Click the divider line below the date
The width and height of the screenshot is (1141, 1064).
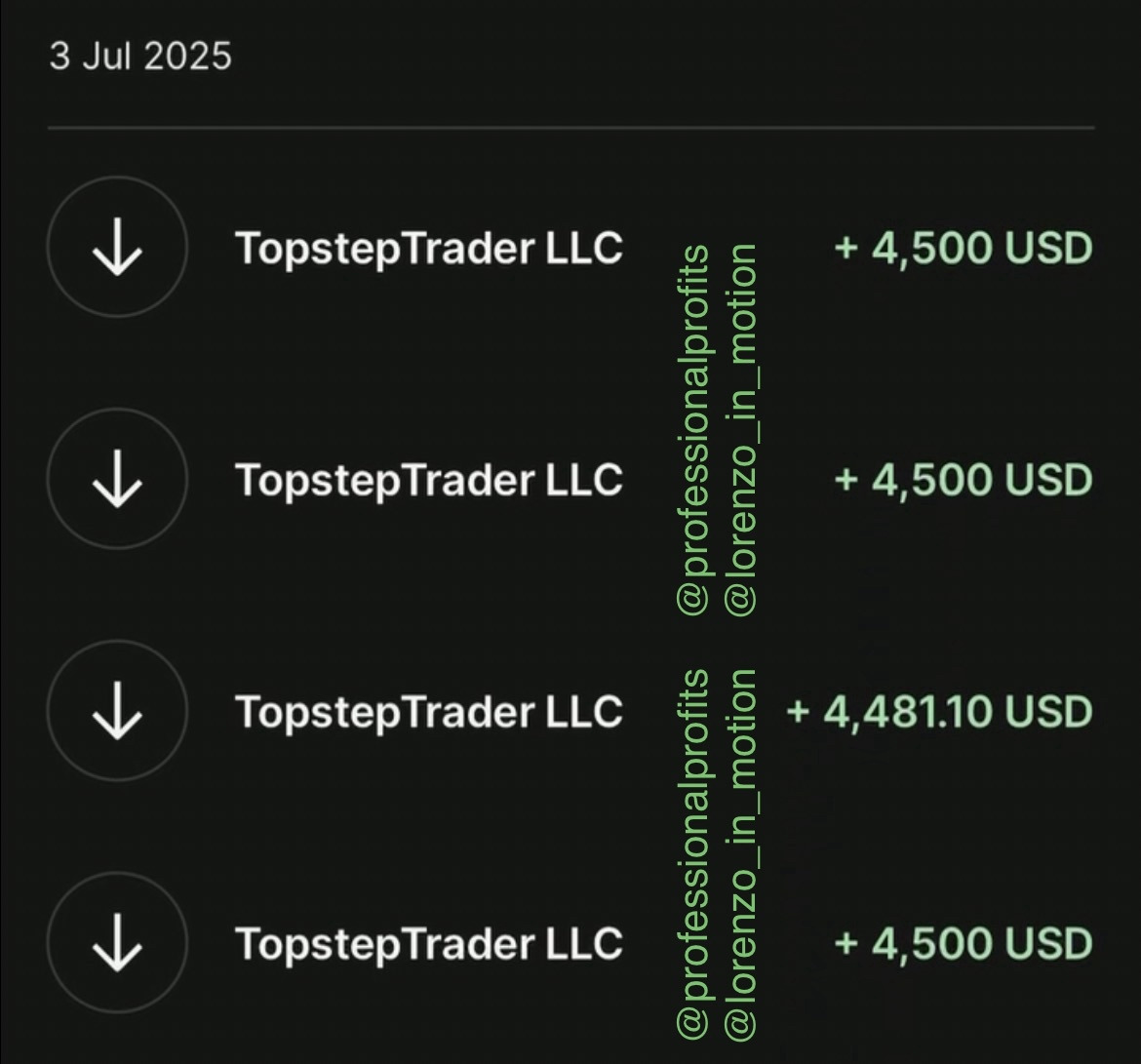click(570, 128)
